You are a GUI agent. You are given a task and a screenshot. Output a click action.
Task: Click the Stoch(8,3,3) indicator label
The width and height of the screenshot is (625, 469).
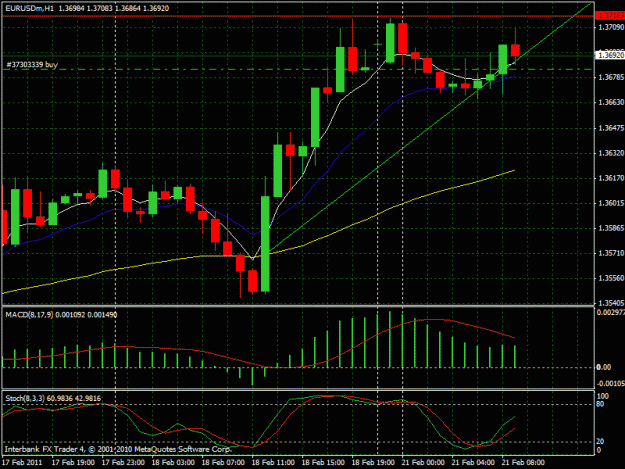pos(25,398)
